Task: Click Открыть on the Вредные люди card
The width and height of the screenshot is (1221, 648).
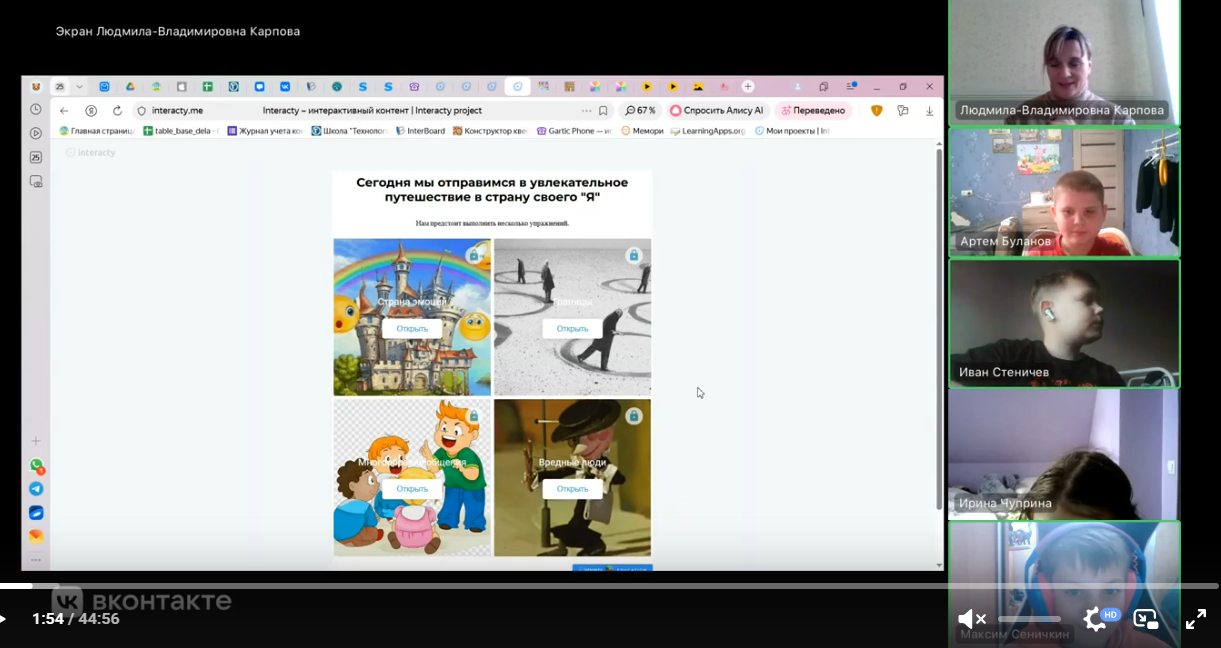Action: (572, 489)
